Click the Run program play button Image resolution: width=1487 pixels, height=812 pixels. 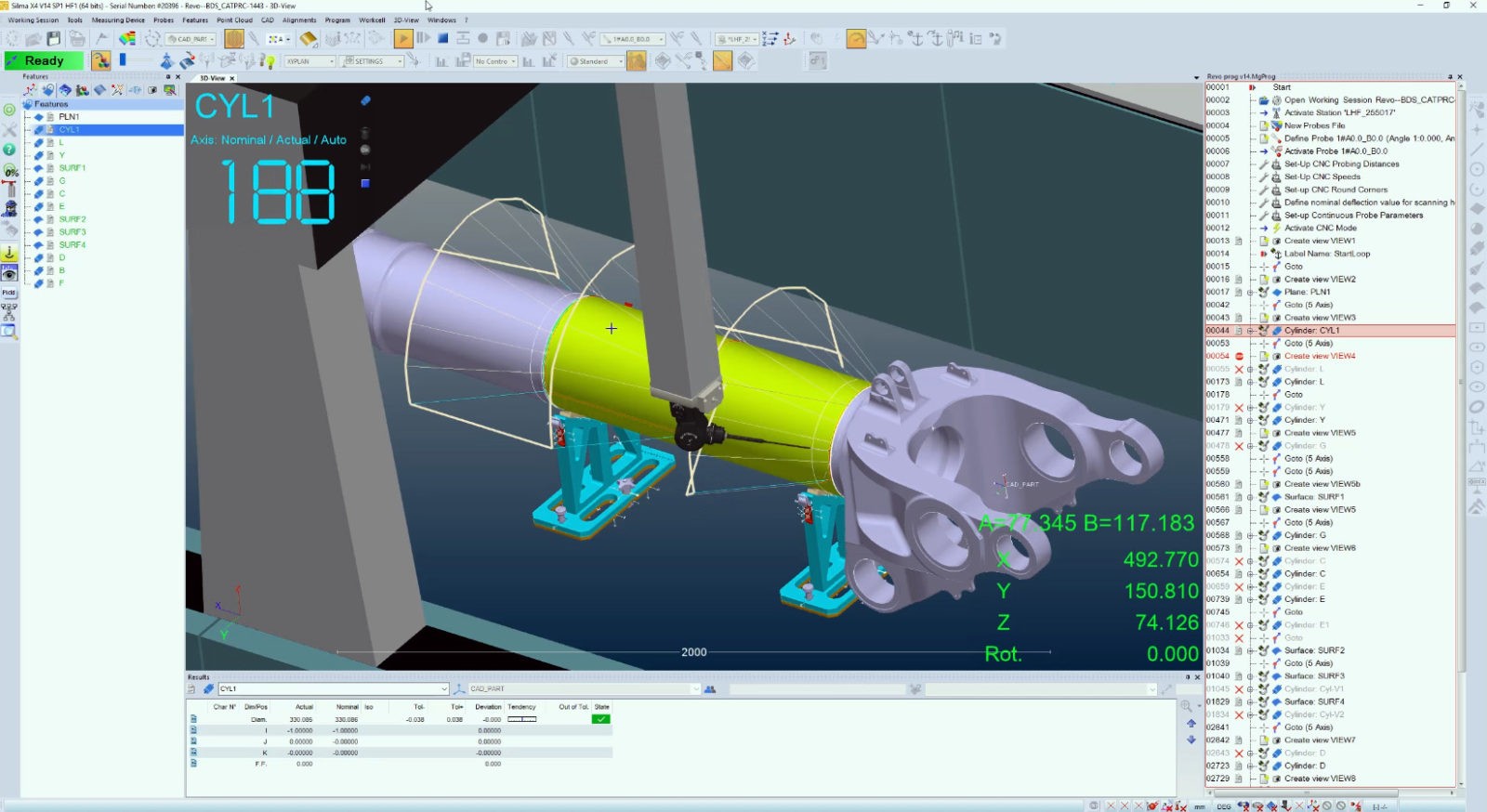point(402,38)
